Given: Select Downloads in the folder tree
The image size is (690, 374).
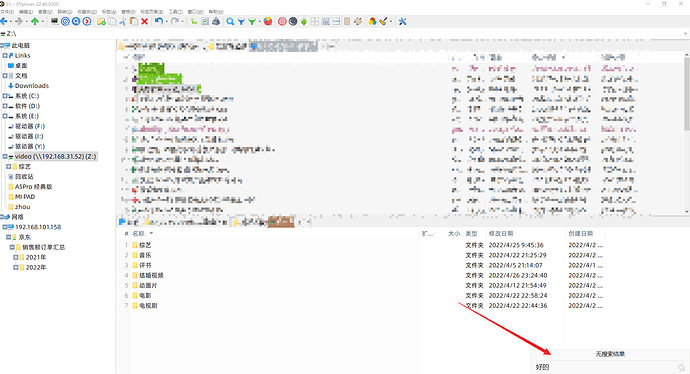Looking at the screenshot, I should coord(32,86).
